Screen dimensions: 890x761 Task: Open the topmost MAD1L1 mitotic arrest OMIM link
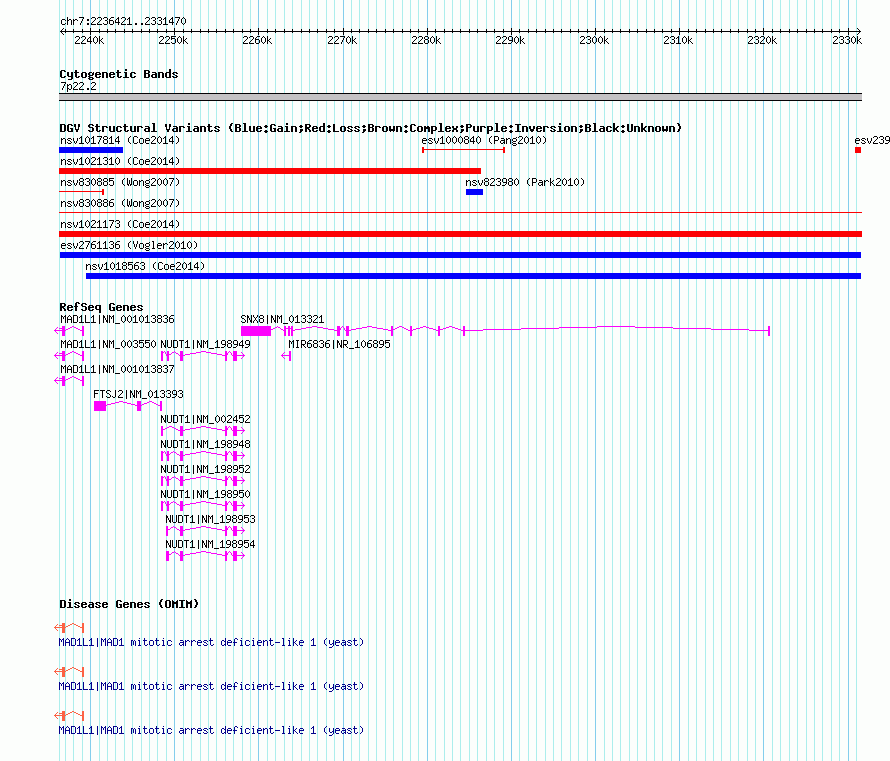[211, 642]
